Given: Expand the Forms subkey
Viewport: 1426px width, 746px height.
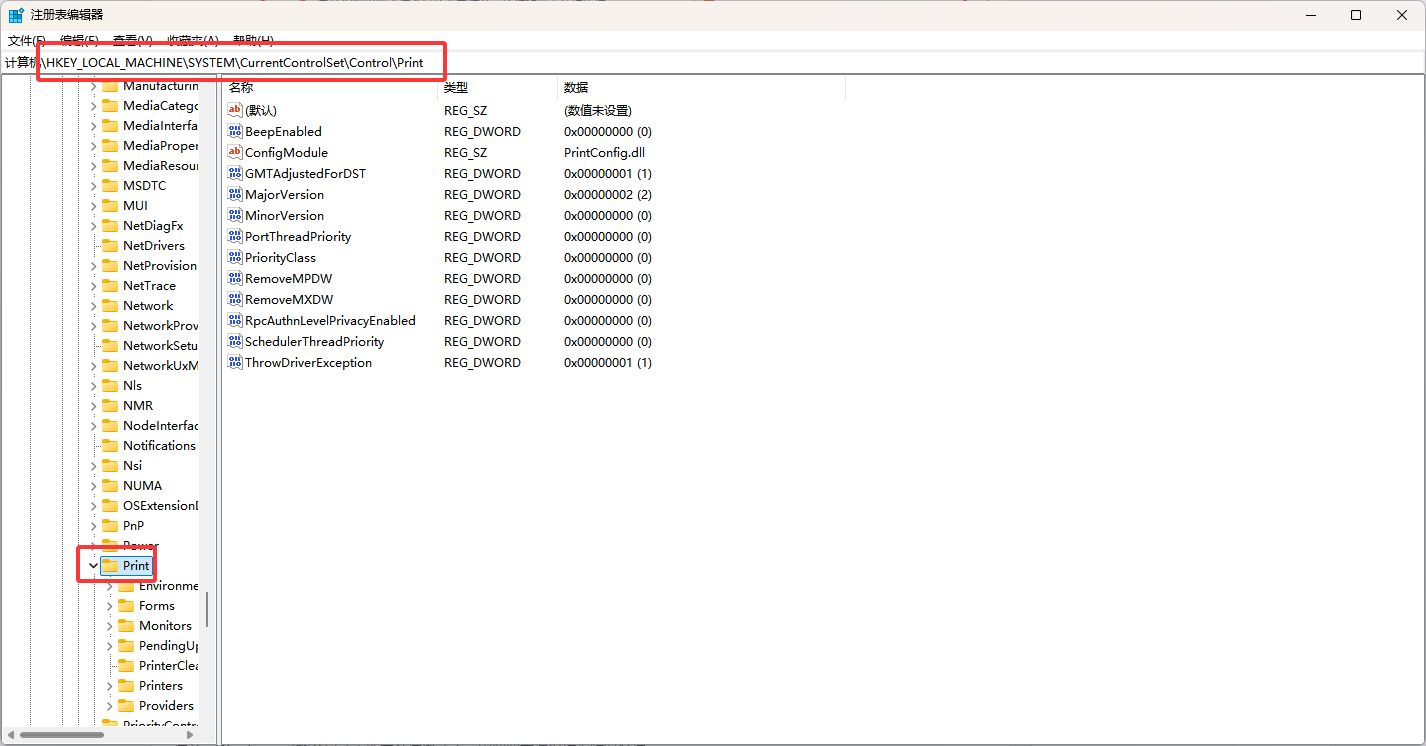Looking at the screenshot, I should [x=109, y=606].
